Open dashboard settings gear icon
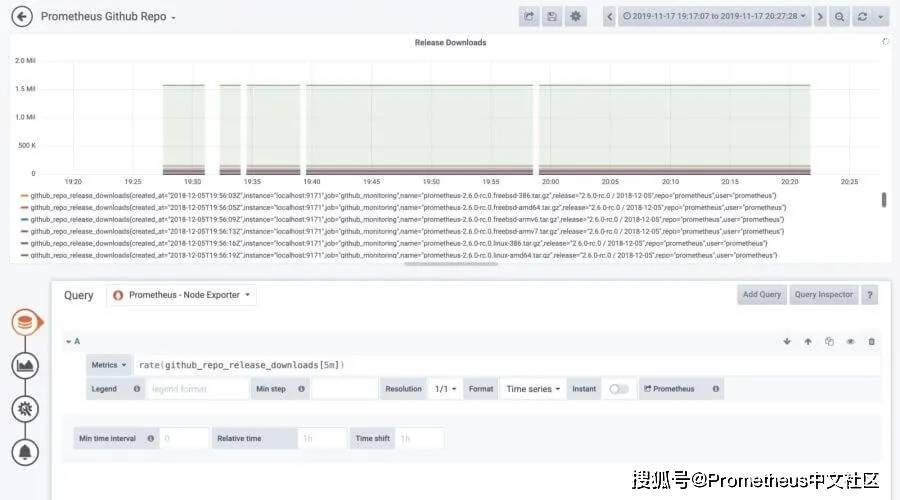 coord(576,17)
